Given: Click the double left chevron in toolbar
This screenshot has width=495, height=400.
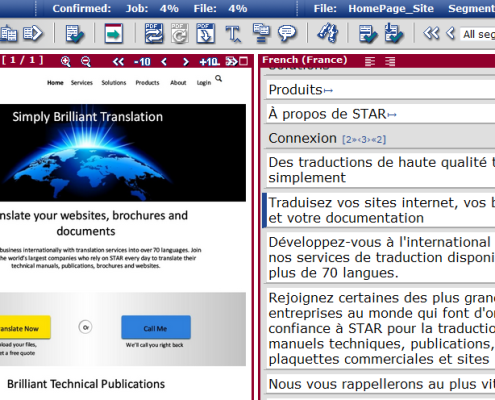Looking at the screenshot, I should point(431,33).
